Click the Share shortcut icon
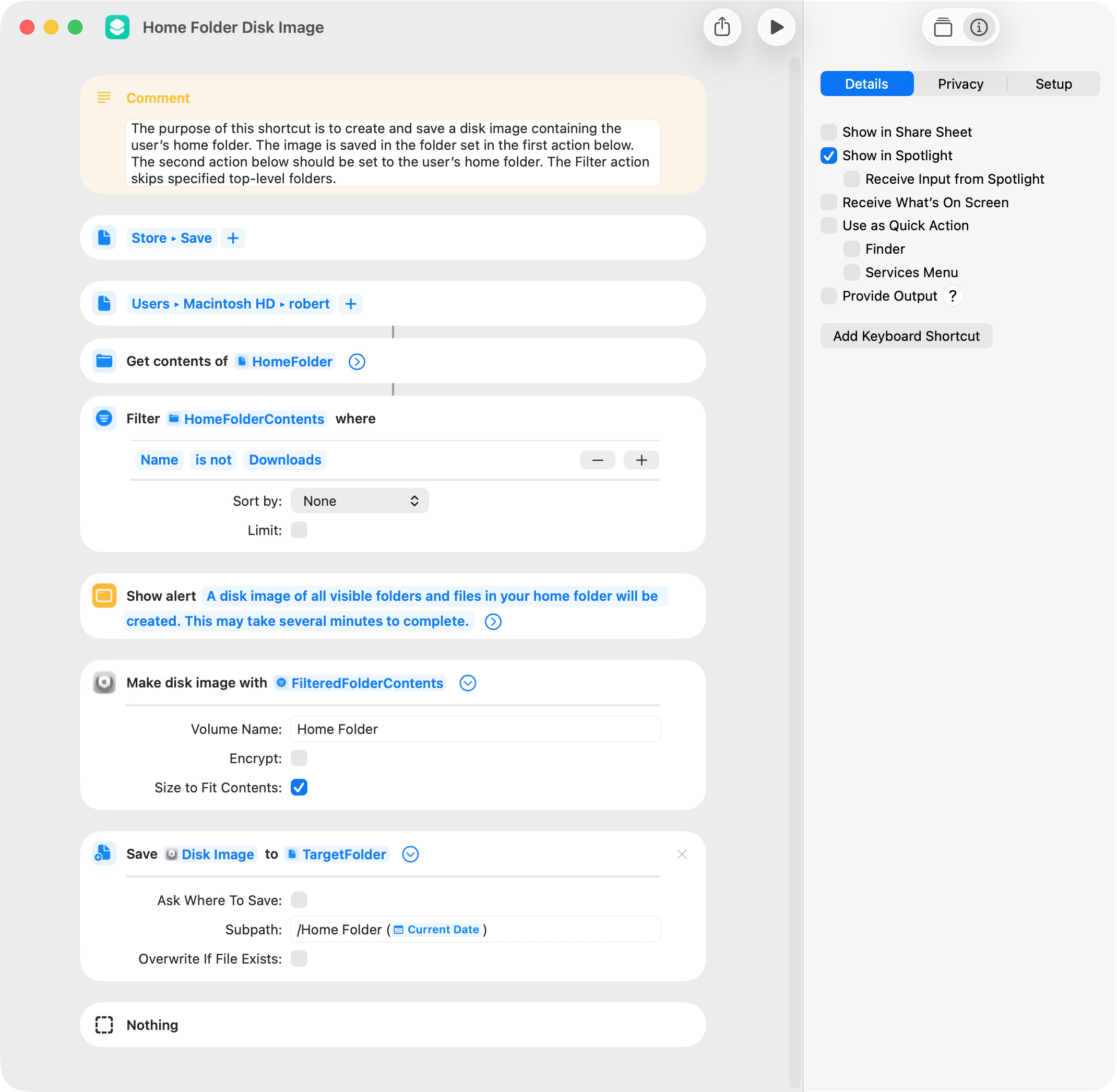Screen dimensions: 1117x1092 [722, 27]
